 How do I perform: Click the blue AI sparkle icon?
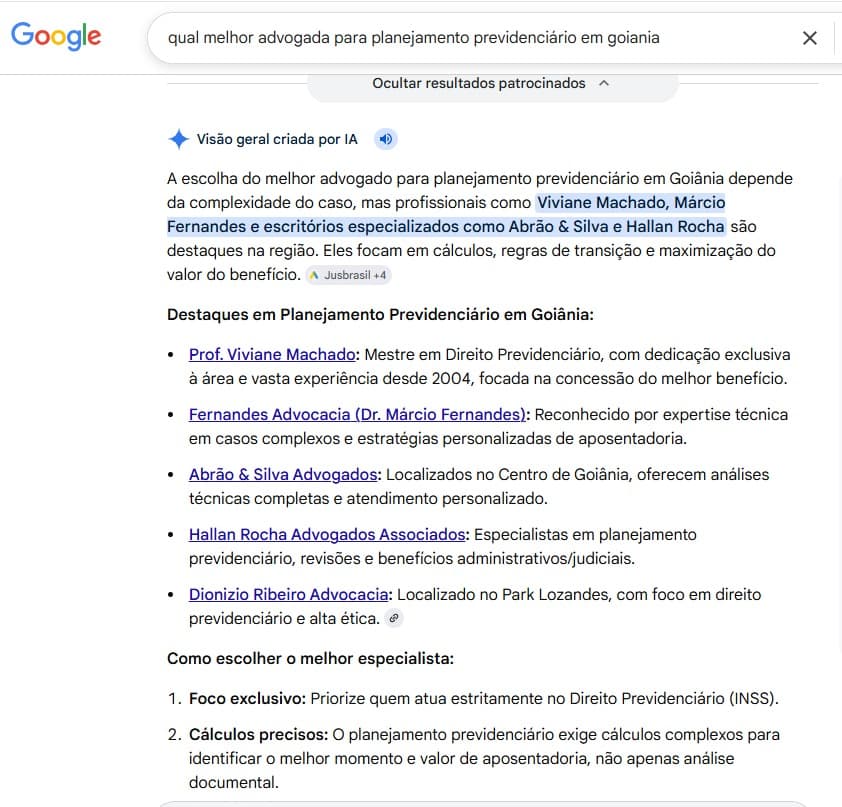coord(178,139)
